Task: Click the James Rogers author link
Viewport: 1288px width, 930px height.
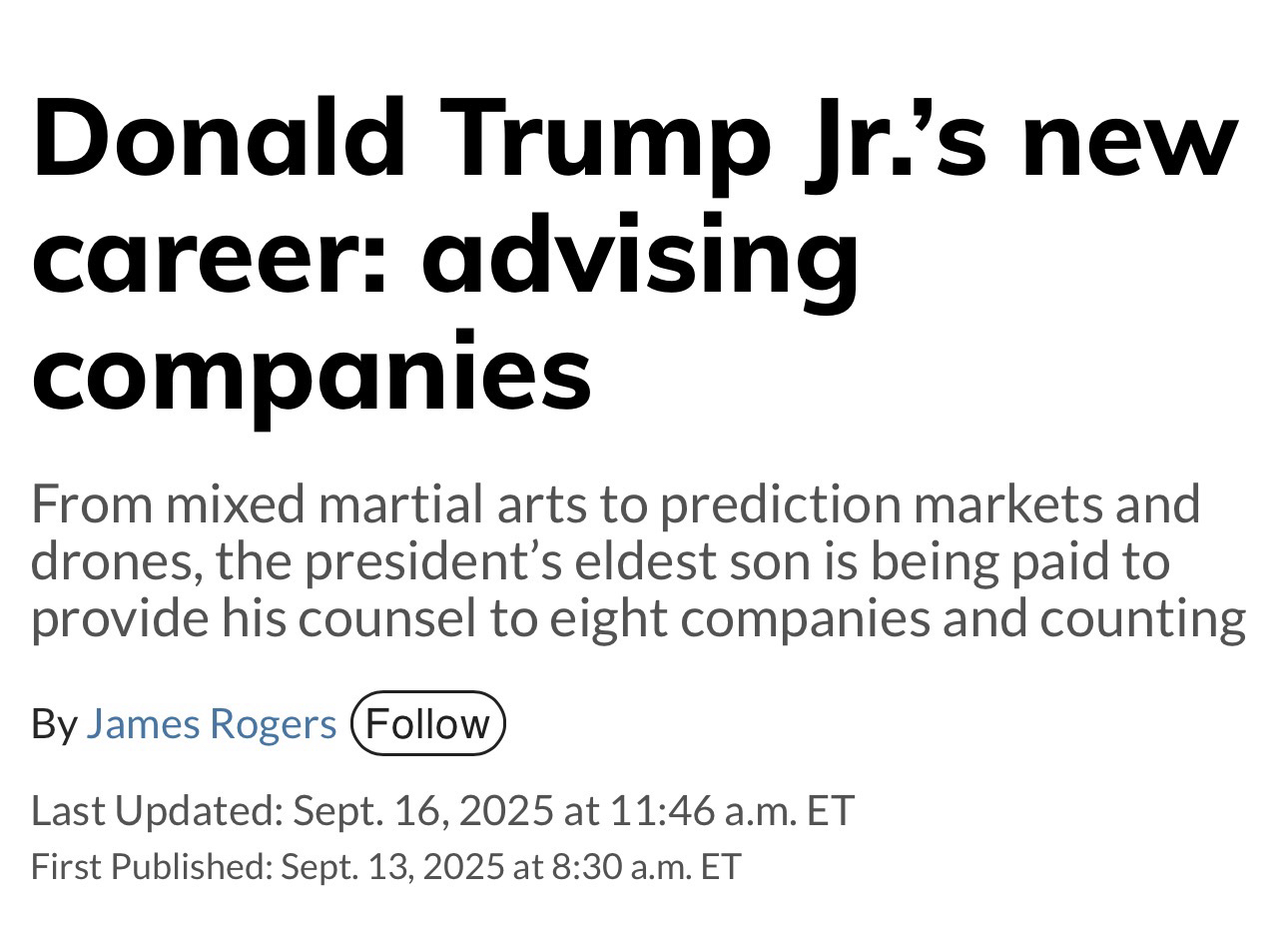Action: point(211,723)
